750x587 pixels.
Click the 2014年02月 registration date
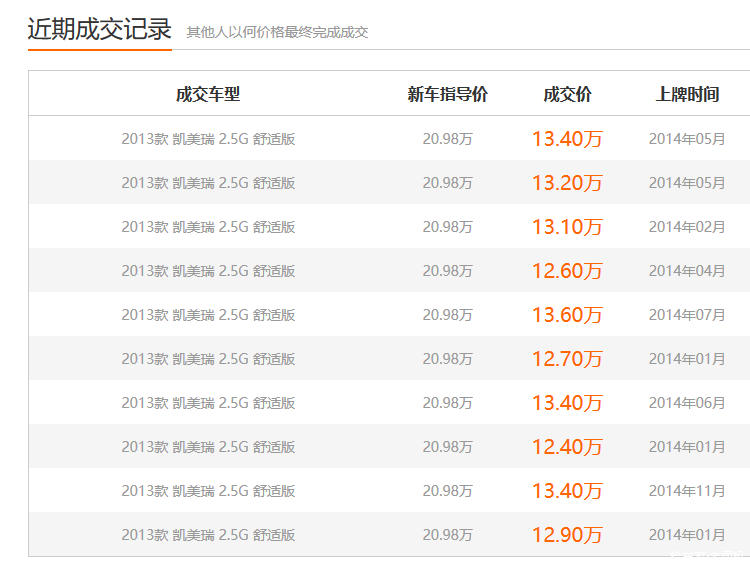[x=687, y=227]
